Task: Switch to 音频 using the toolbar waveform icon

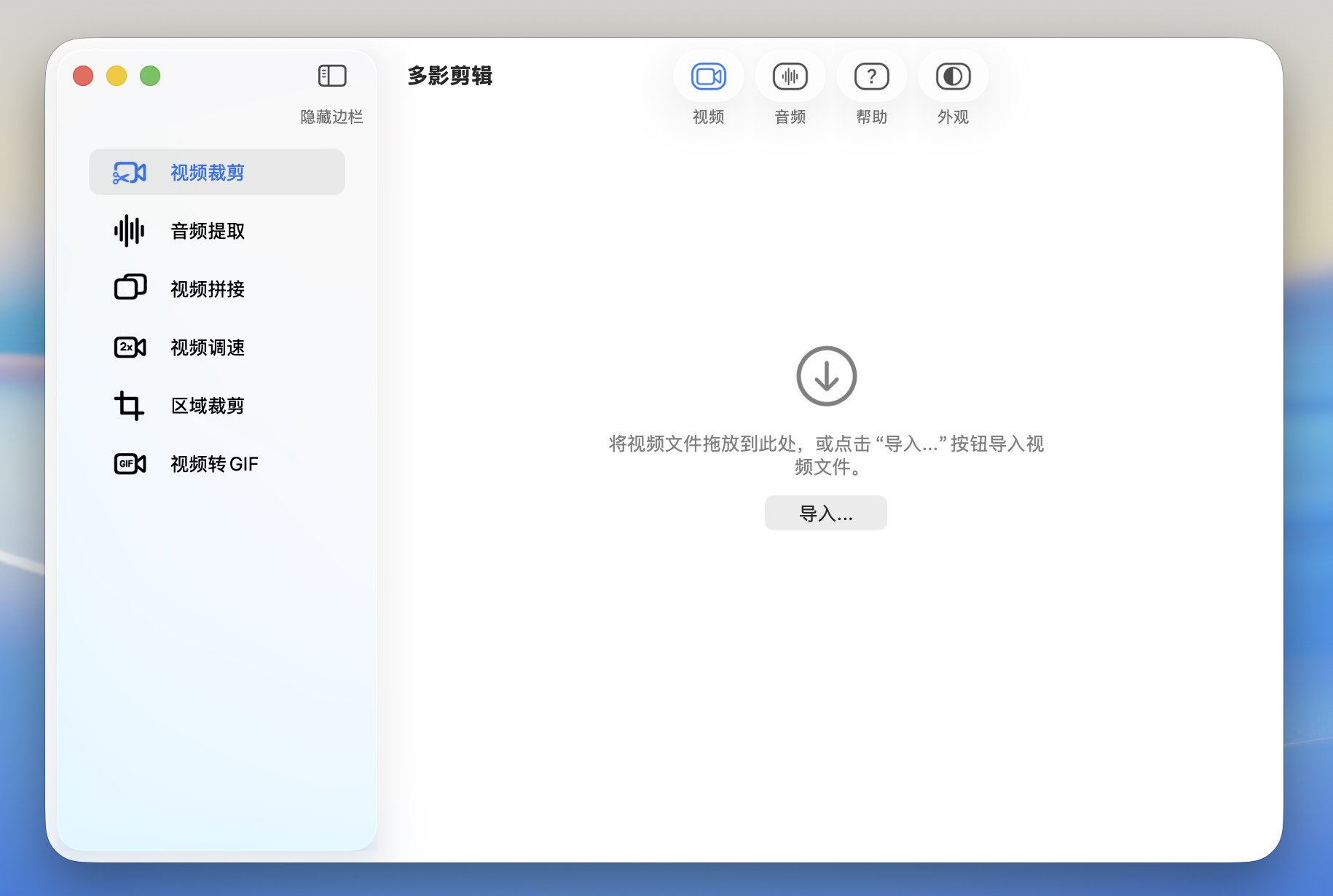Action: 790,76
